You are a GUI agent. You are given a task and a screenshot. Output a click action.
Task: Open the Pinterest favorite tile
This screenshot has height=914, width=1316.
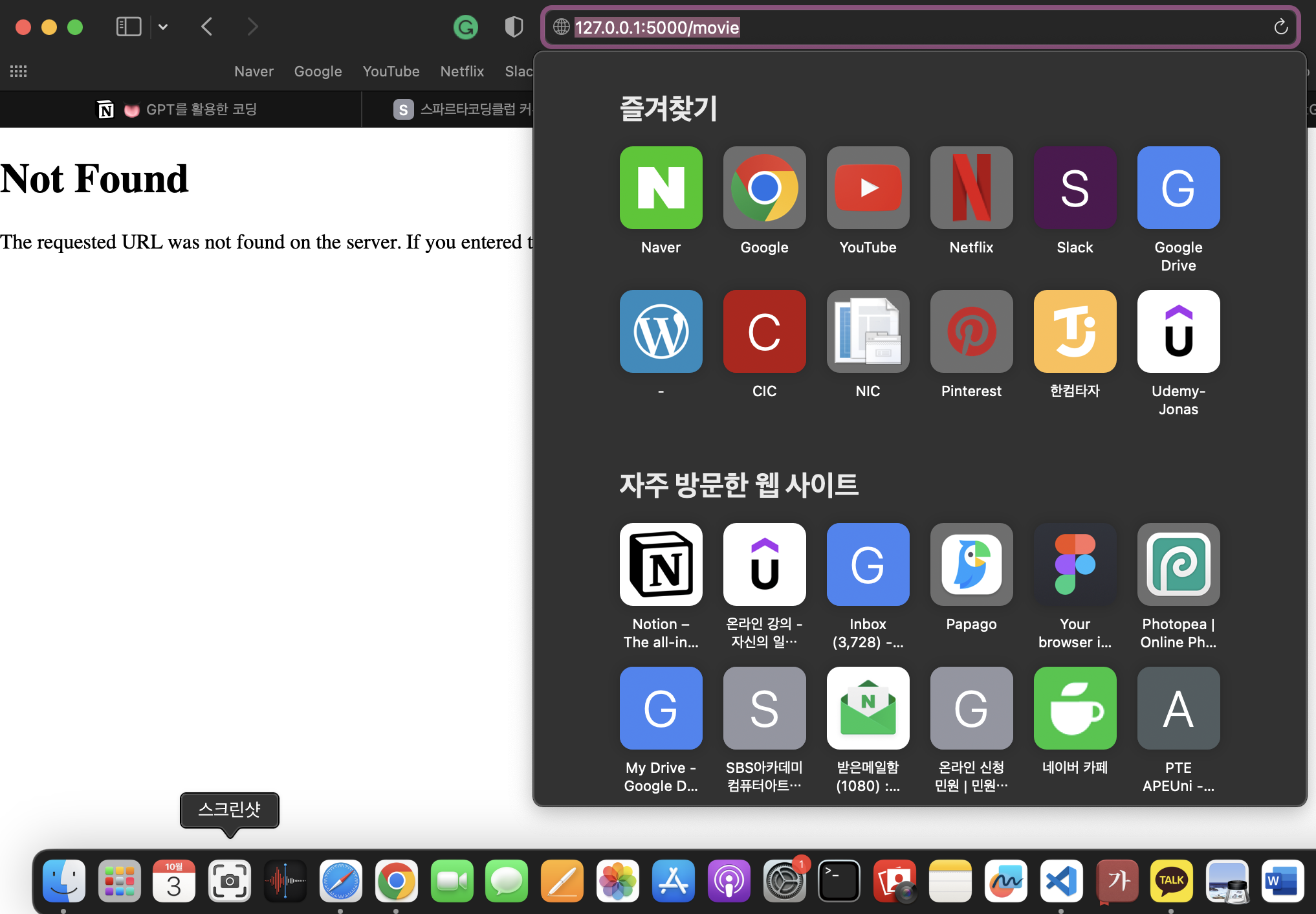971,331
